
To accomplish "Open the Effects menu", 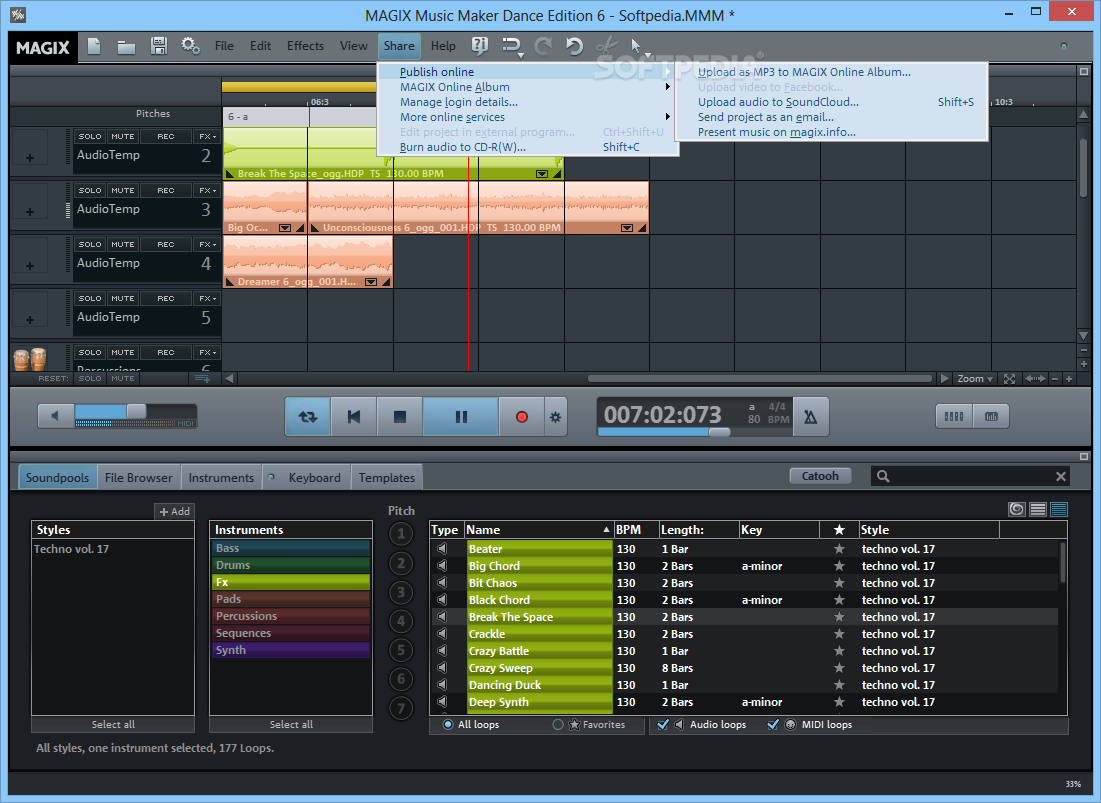I will (x=305, y=46).
